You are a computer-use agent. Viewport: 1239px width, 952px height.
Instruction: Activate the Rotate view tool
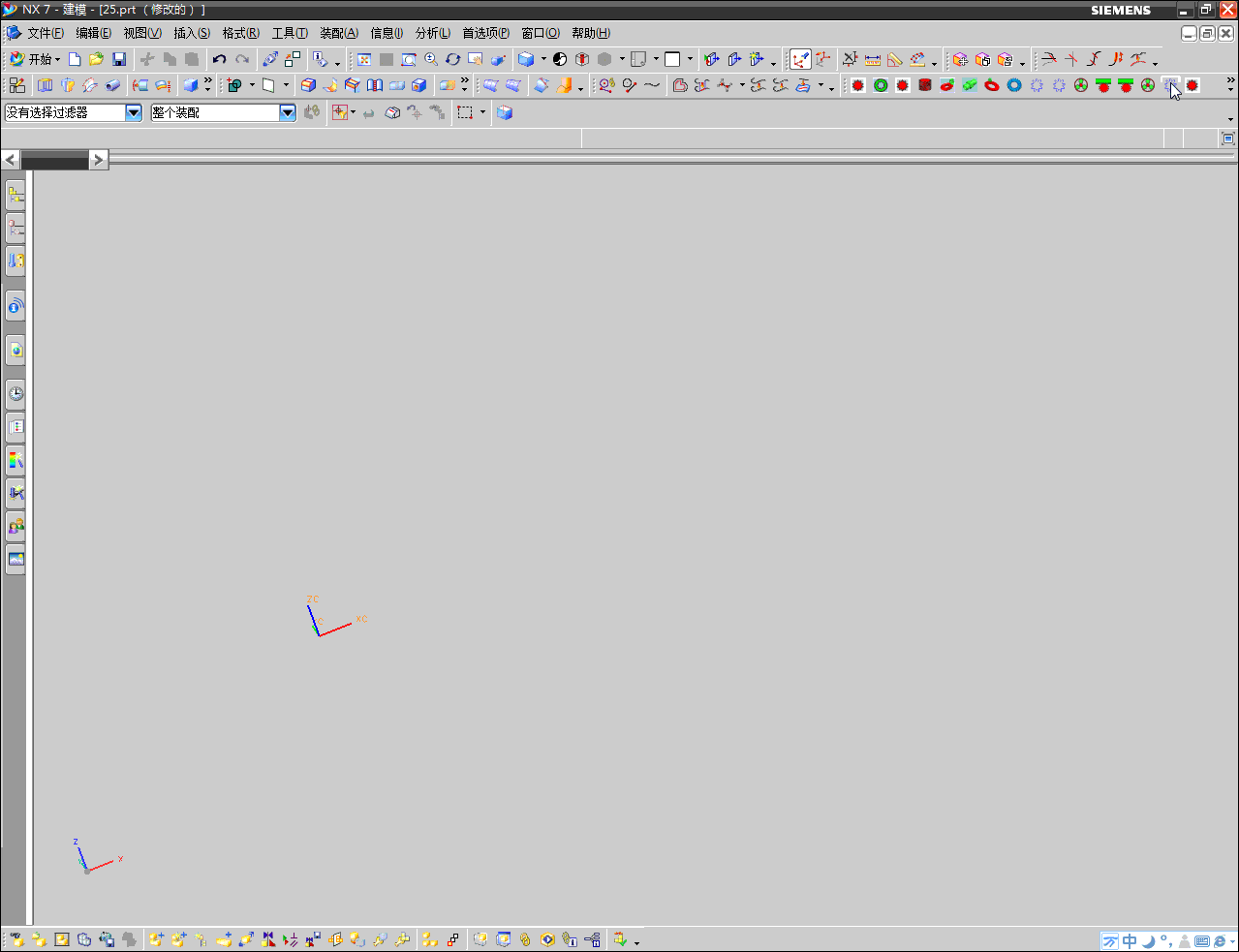(x=452, y=59)
